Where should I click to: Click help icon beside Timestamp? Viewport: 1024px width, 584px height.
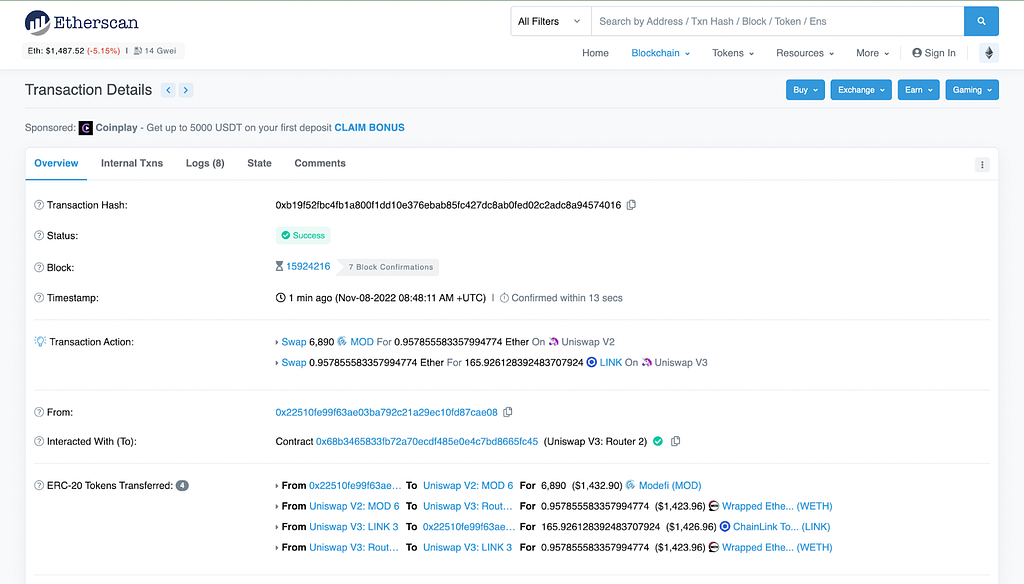pos(39,298)
